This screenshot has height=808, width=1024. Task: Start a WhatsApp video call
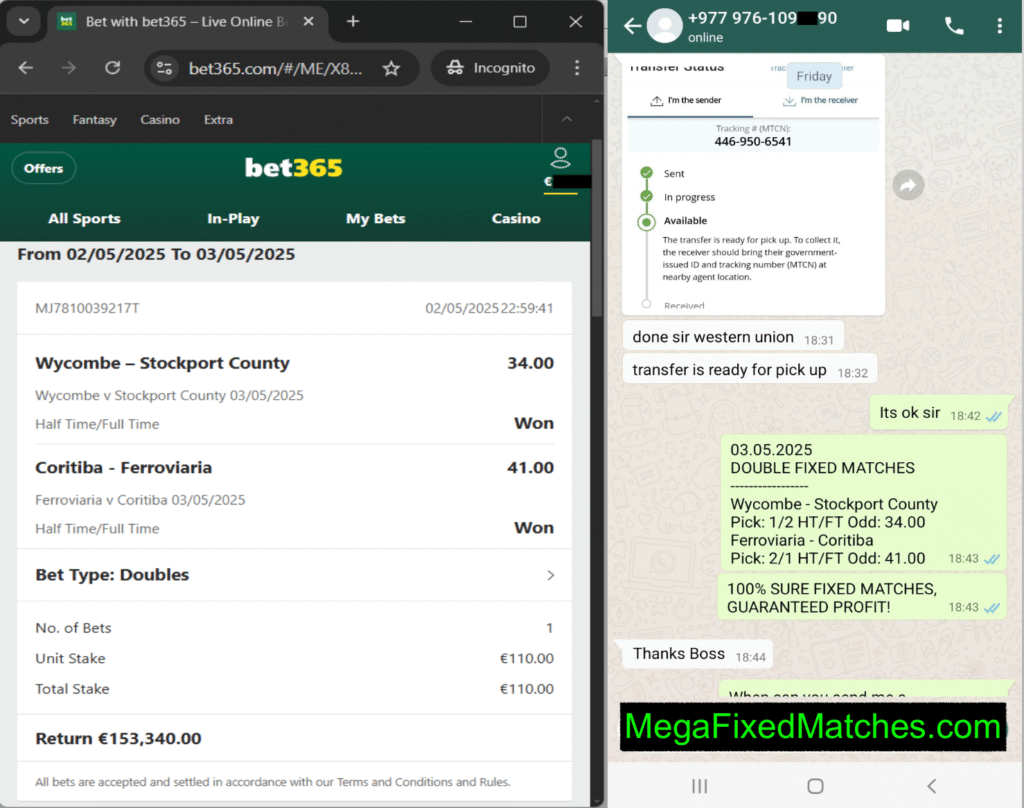click(x=898, y=26)
